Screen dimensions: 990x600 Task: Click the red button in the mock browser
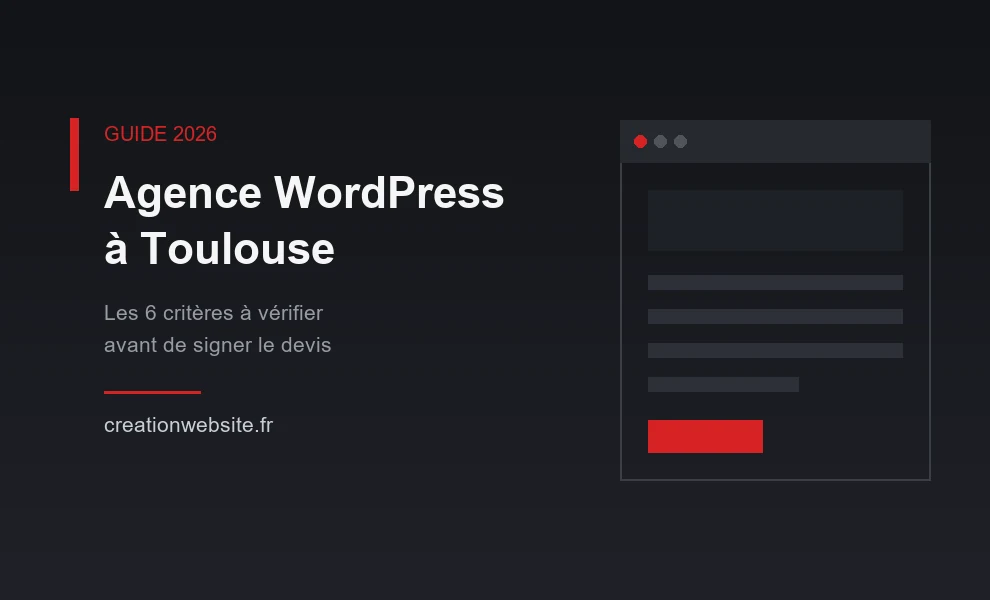(x=705, y=436)
